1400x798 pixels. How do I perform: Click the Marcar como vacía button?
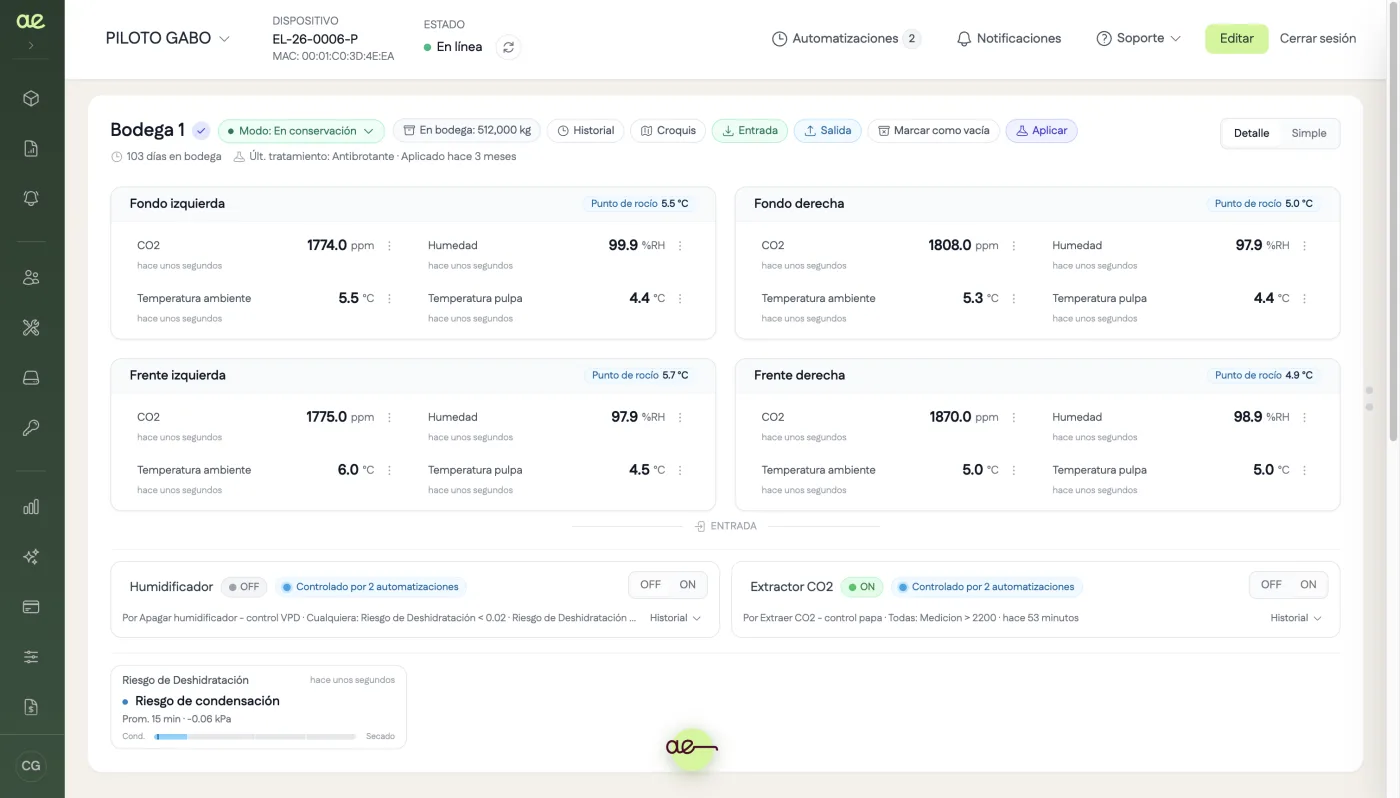(x=933, y=131)
